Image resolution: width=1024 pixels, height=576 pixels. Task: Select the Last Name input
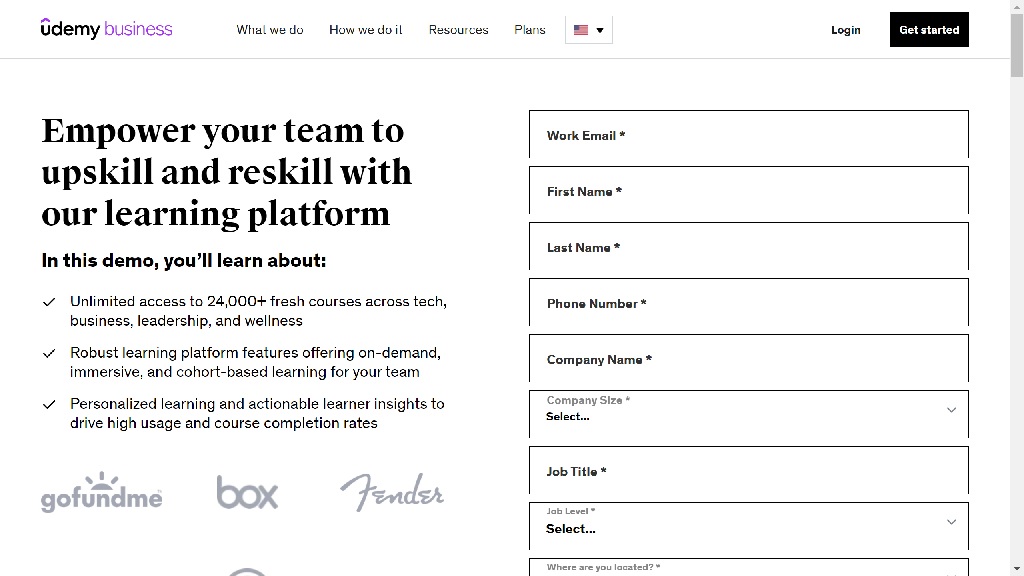748,247
